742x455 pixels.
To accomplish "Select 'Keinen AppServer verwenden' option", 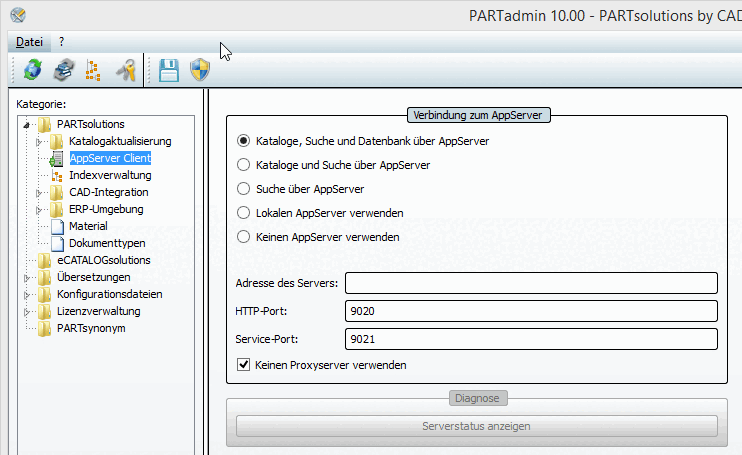I will pyautogui.click(x=243, y=237).
